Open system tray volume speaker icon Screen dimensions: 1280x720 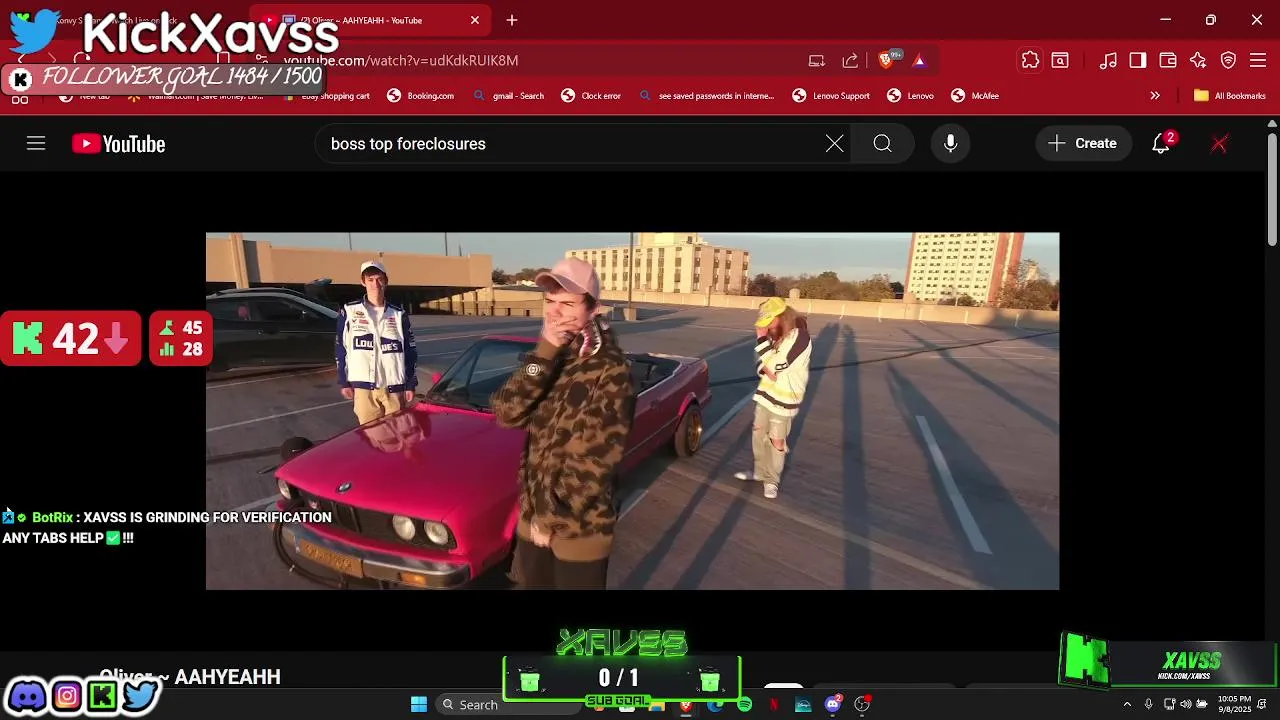pyautogui.click(x=1185, y=704)
